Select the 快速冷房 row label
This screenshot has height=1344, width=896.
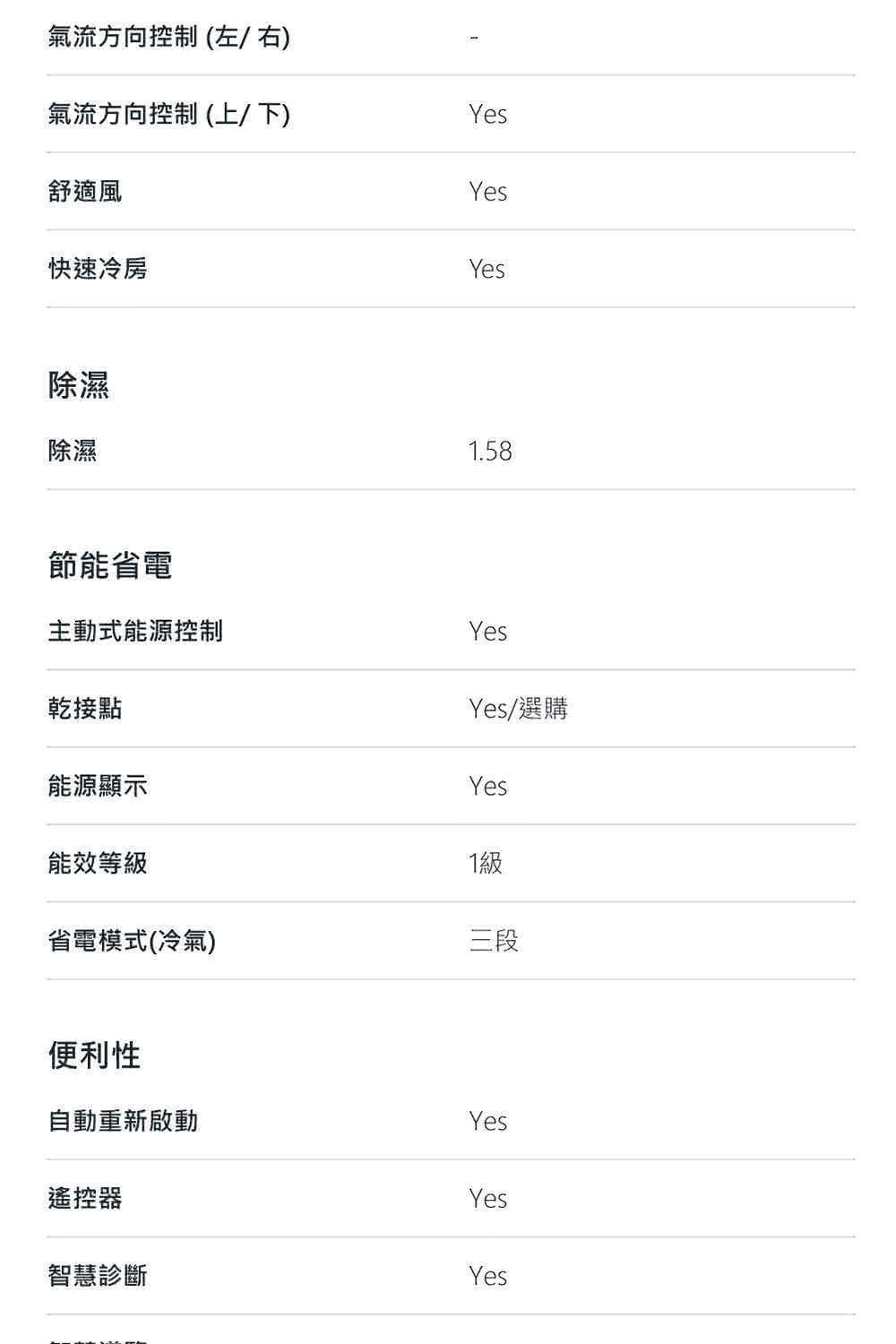point(98,268)
